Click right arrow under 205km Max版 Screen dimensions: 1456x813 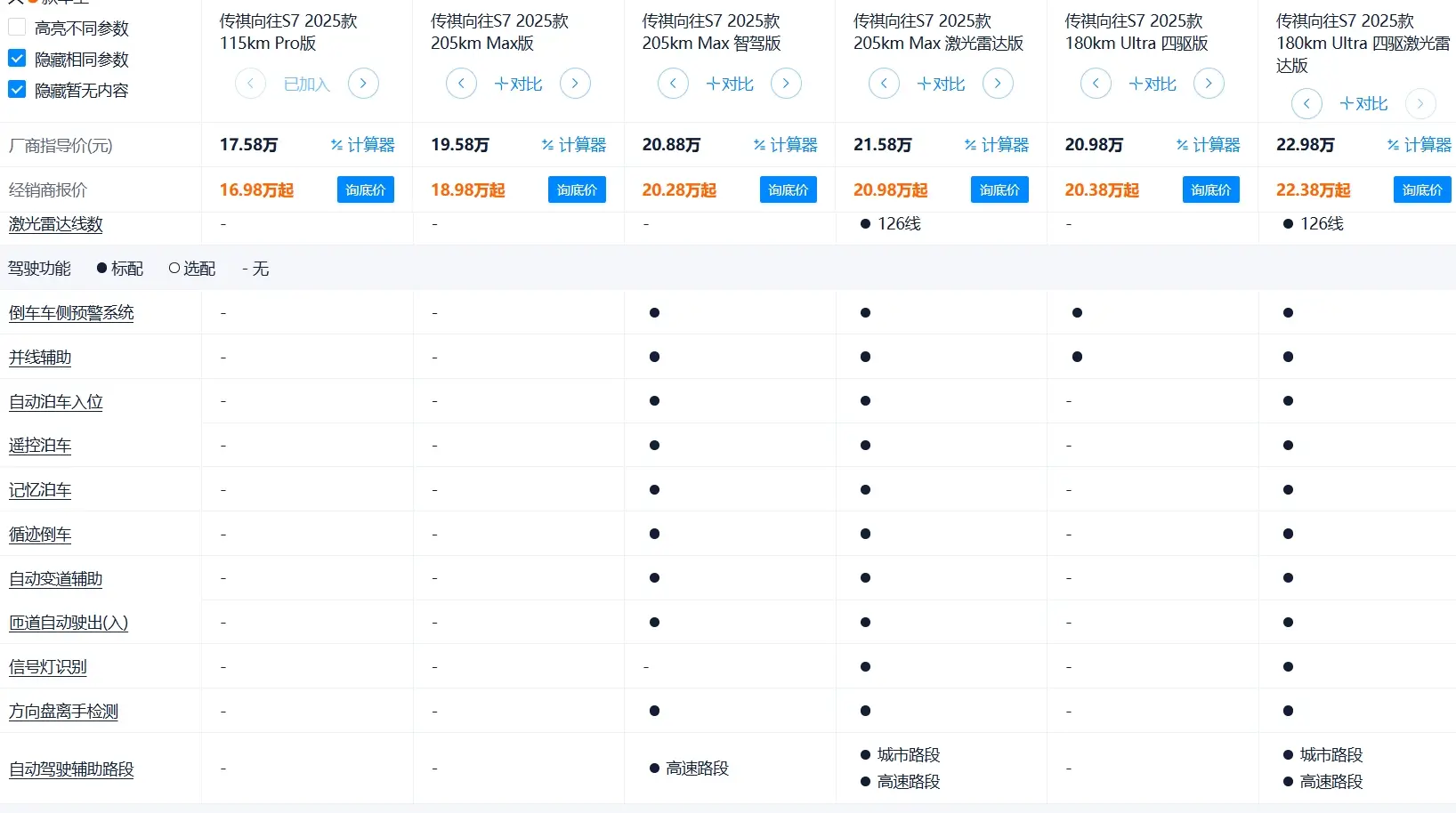575,84
